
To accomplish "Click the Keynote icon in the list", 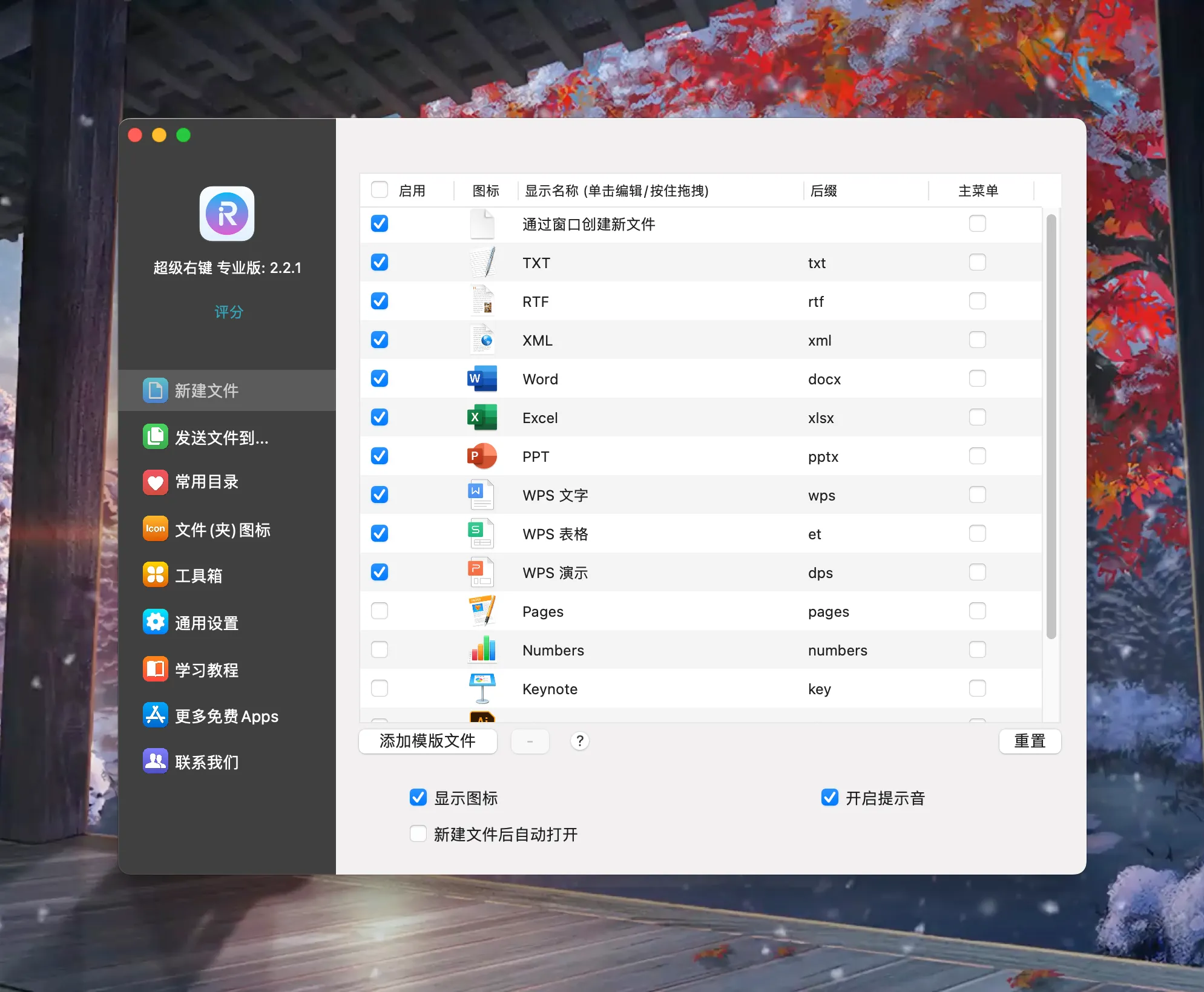I will [481, 688].
